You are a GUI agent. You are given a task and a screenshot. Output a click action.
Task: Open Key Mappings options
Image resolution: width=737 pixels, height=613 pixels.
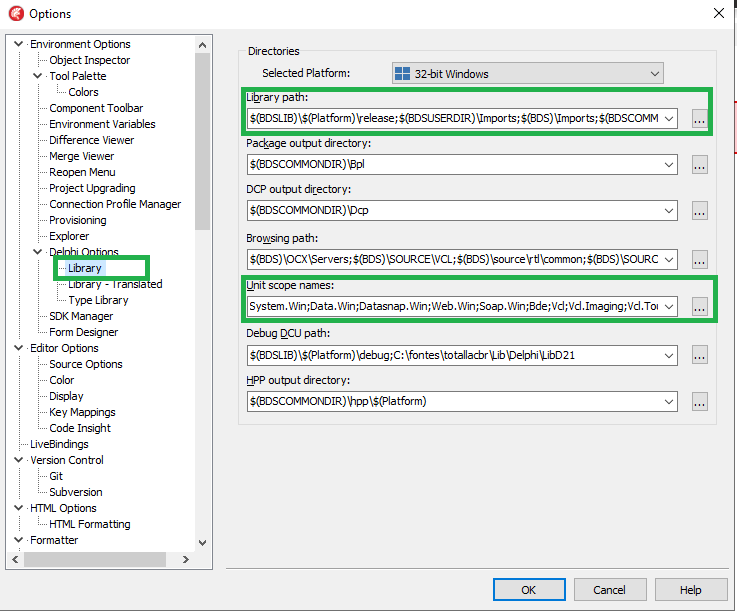82,412
